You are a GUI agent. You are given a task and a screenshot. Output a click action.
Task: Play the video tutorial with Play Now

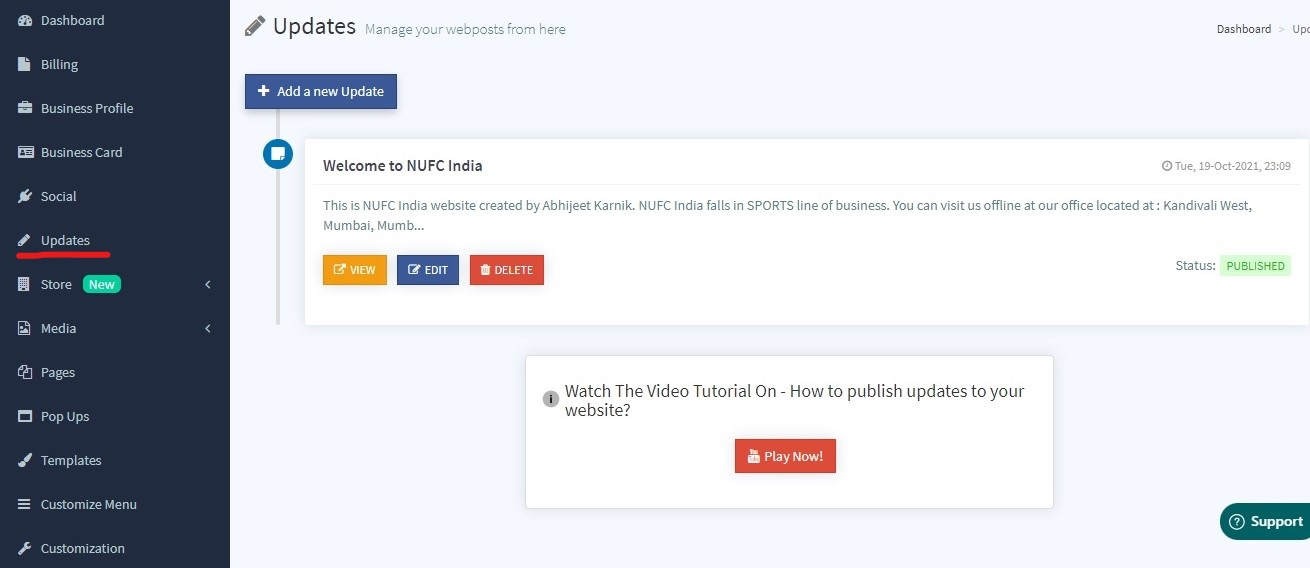[x=785, y=456]
